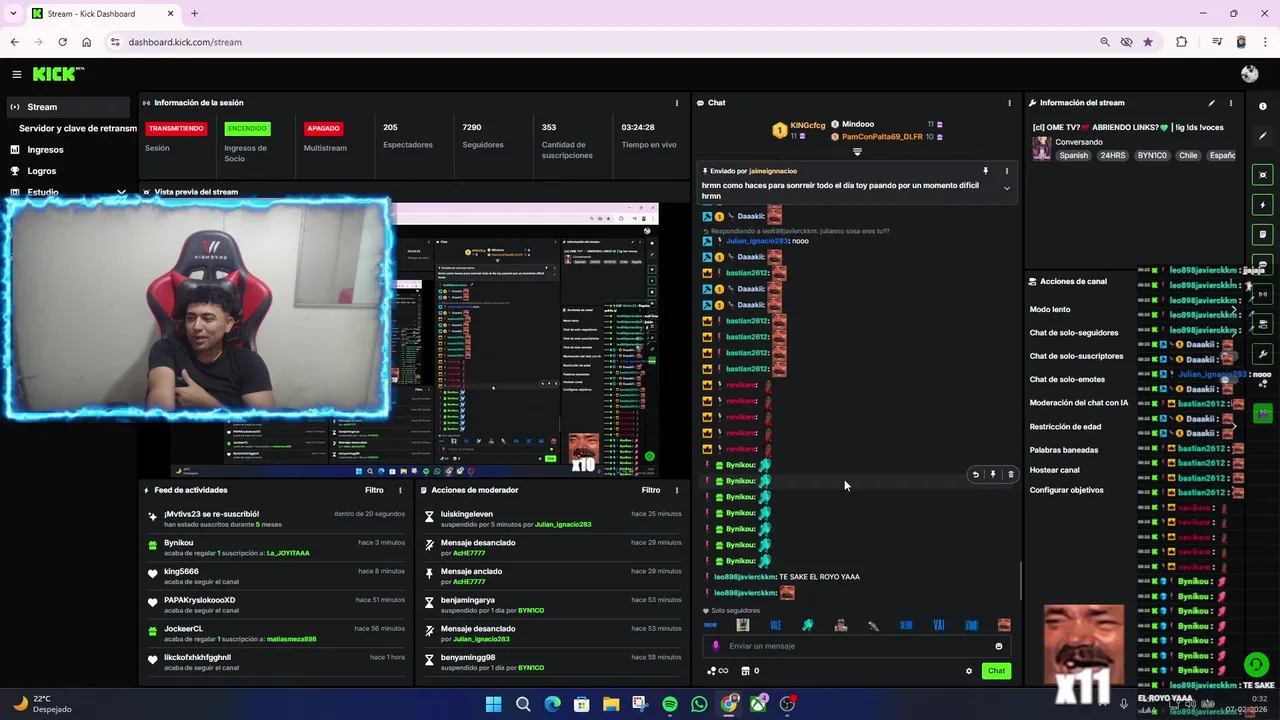
Task: Edit stream information with pencil icon
Action: [x=1211, y=103]
